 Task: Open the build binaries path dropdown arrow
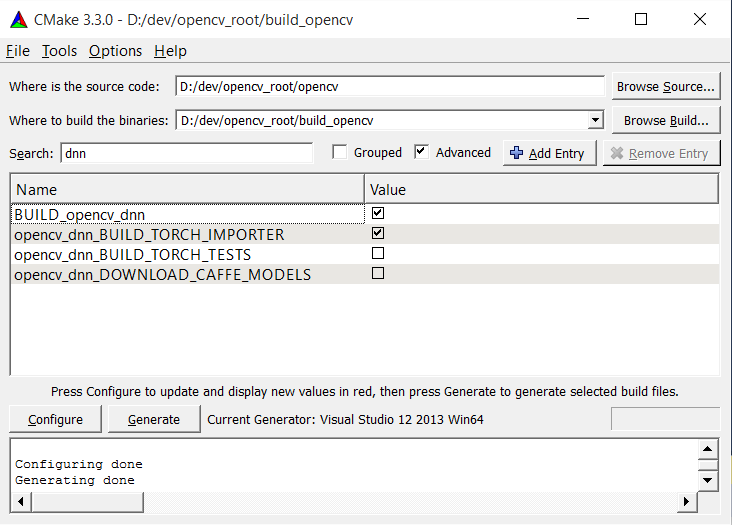coord(595,120)
